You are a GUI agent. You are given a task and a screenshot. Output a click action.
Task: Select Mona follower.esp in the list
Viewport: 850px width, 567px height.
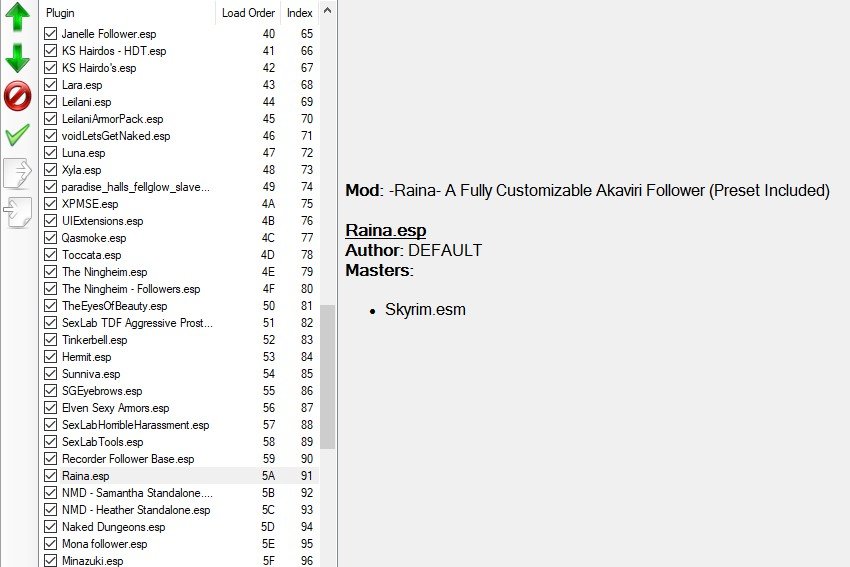click(181, 543)
